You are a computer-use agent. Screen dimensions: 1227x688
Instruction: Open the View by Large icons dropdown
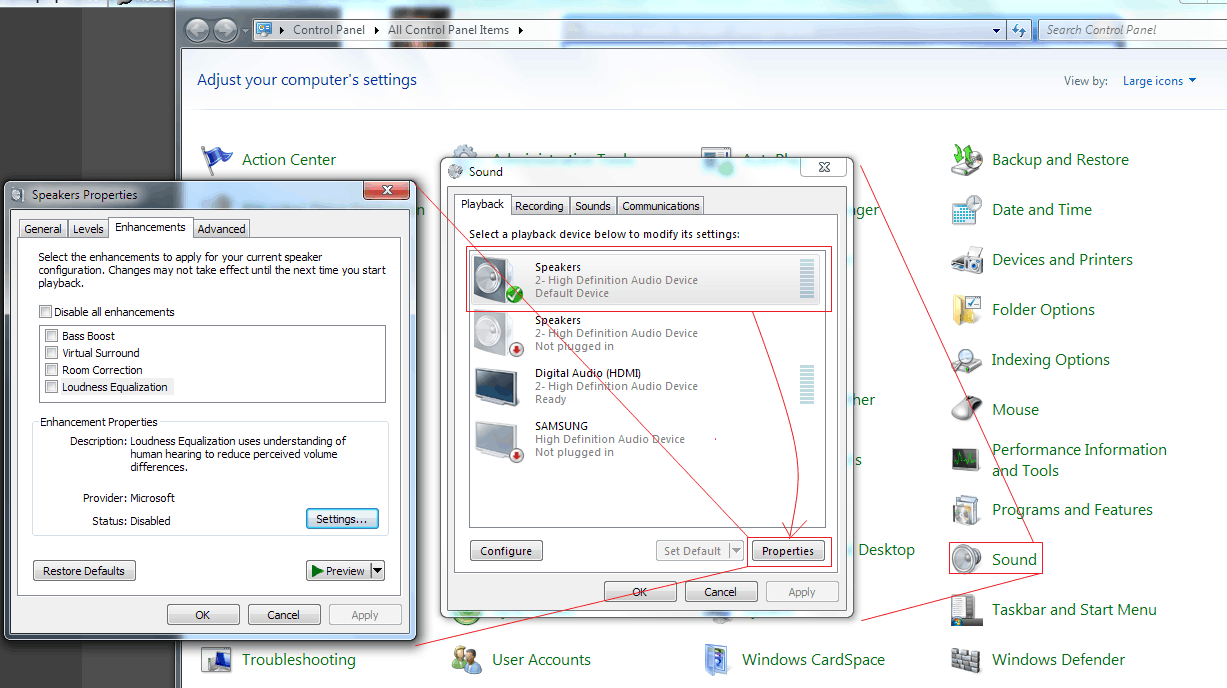point(1160,81)
